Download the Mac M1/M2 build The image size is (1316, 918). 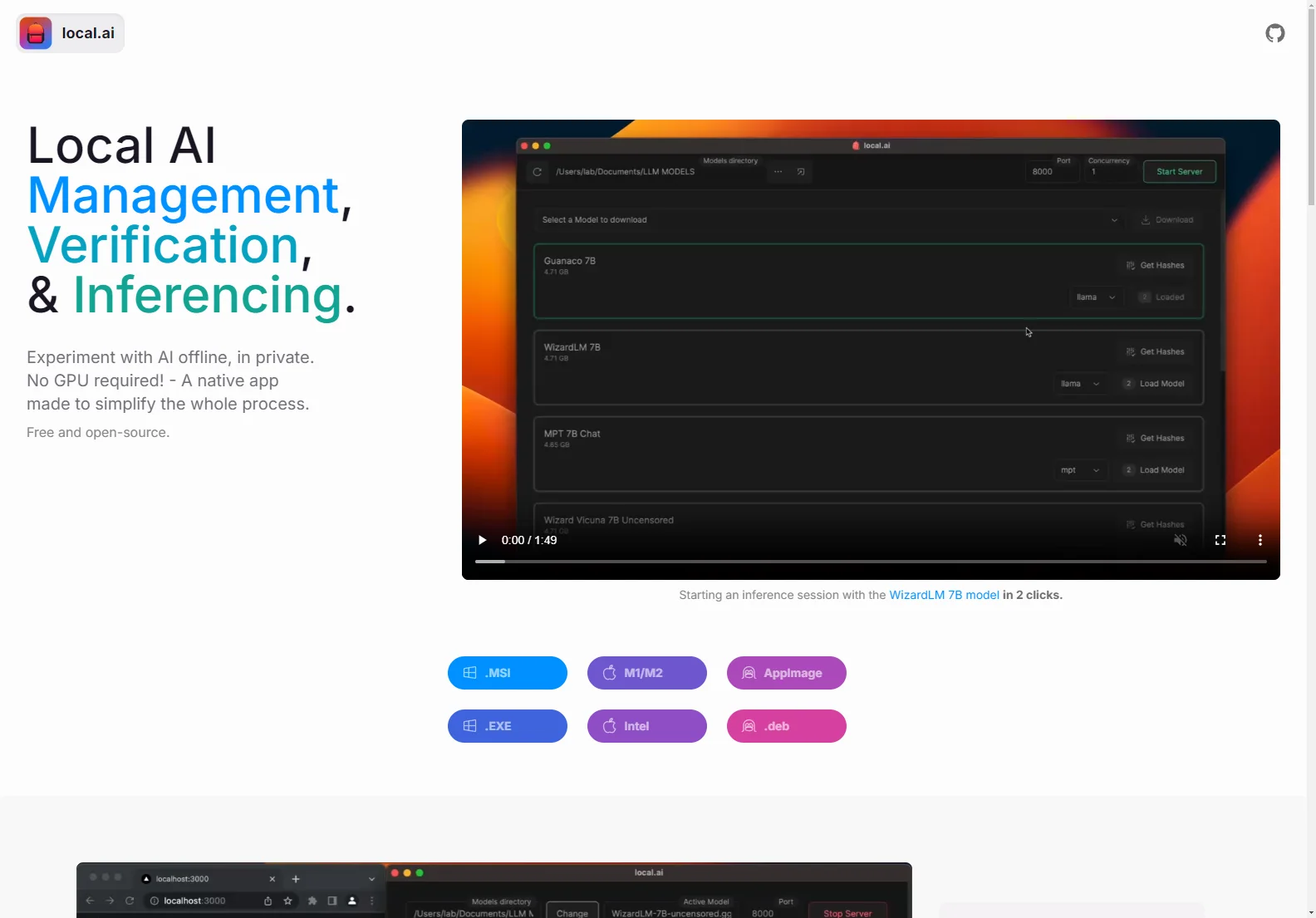(x=647, y=673)
